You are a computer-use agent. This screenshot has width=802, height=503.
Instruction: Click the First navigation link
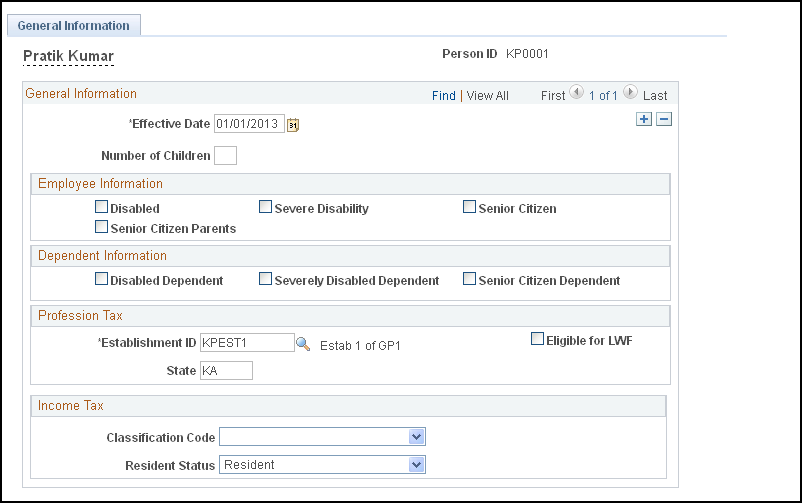[x=553, y=96]
